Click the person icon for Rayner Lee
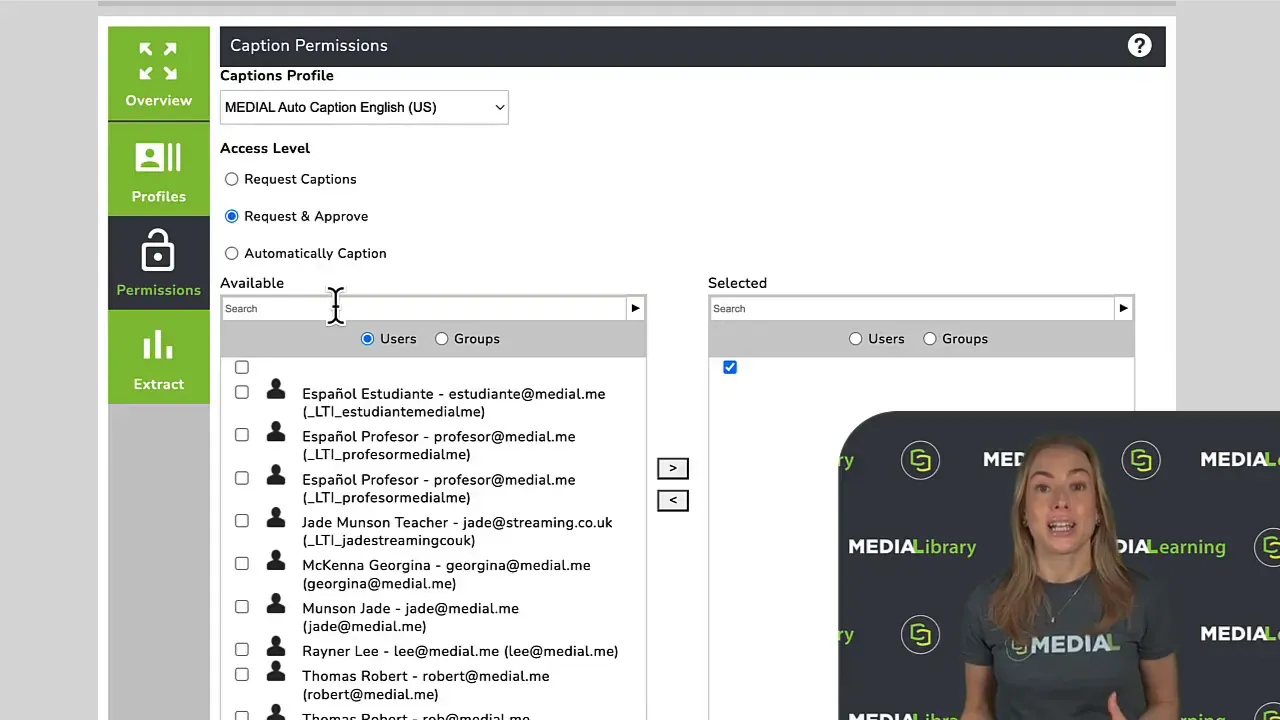Screen dimensions: 1280x720 pos(276,647)
